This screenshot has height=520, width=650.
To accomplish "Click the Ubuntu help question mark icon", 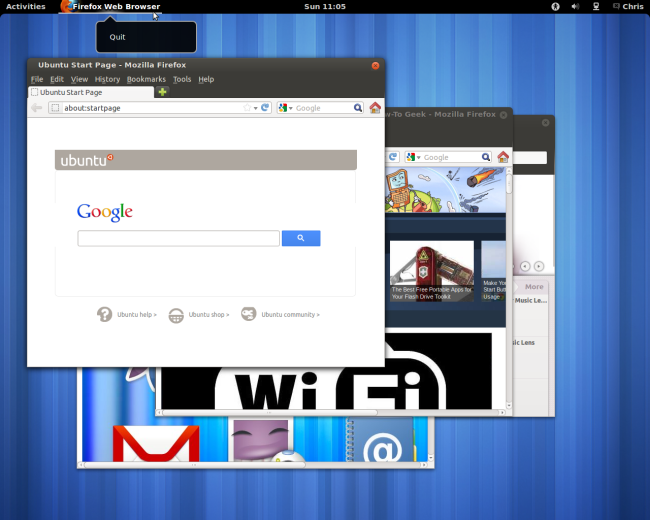I will pos(104,314).
